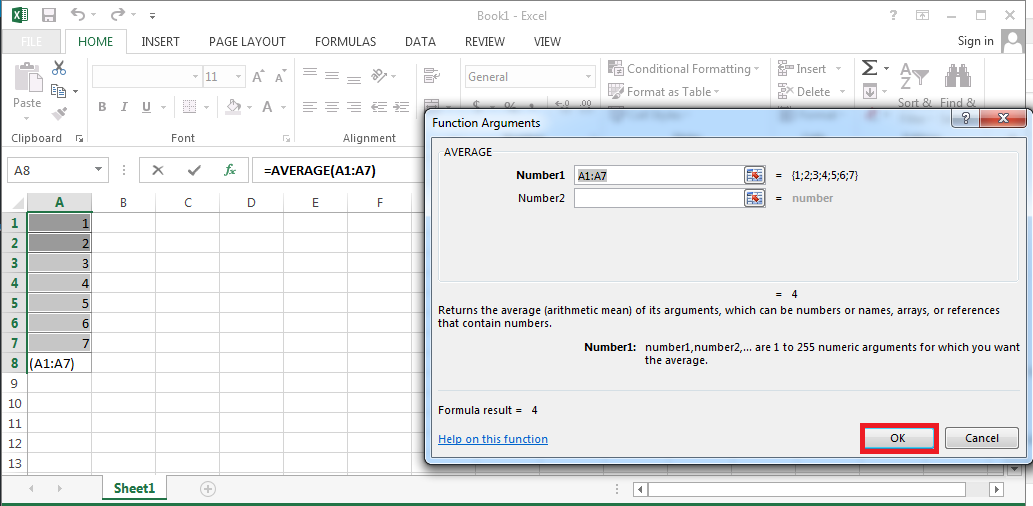Add a new sheet with plus icon

(x=208, y=488)
